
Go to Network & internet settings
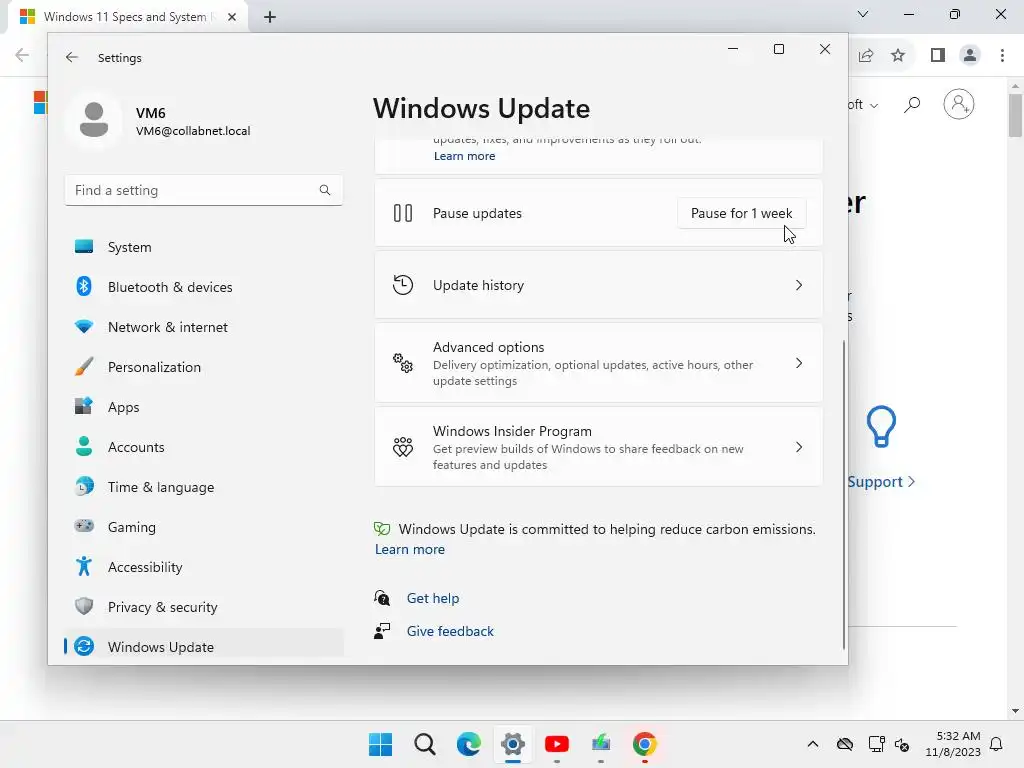(204, 327)
